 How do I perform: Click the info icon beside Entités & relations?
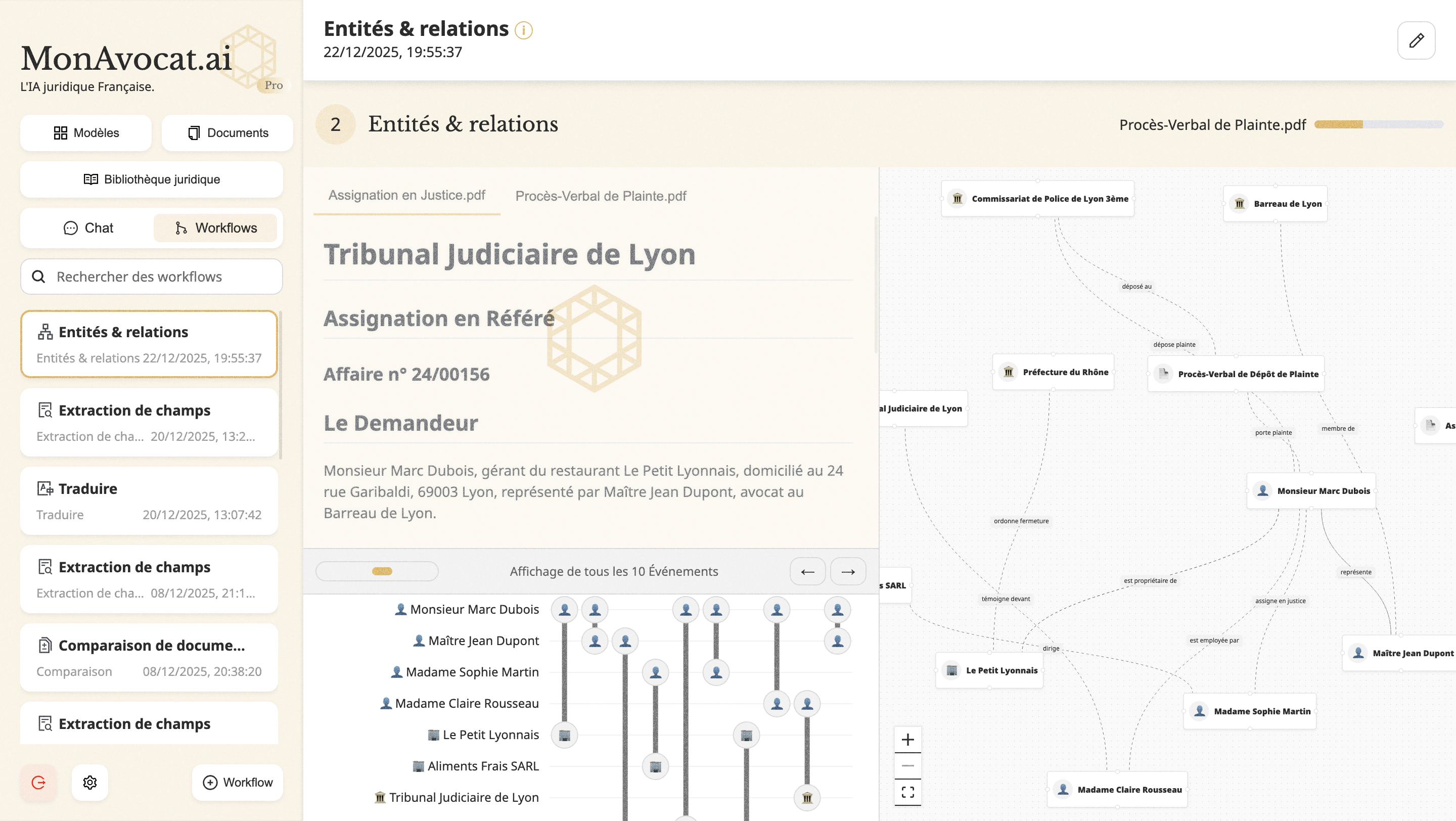point(523,30)
